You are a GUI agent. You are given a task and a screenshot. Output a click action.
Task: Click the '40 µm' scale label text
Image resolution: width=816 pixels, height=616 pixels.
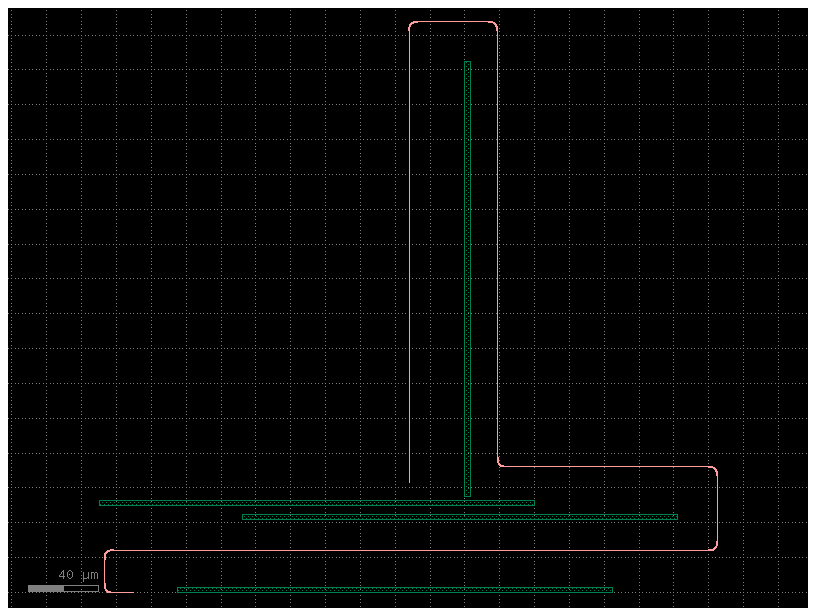(x=77, y=574)
